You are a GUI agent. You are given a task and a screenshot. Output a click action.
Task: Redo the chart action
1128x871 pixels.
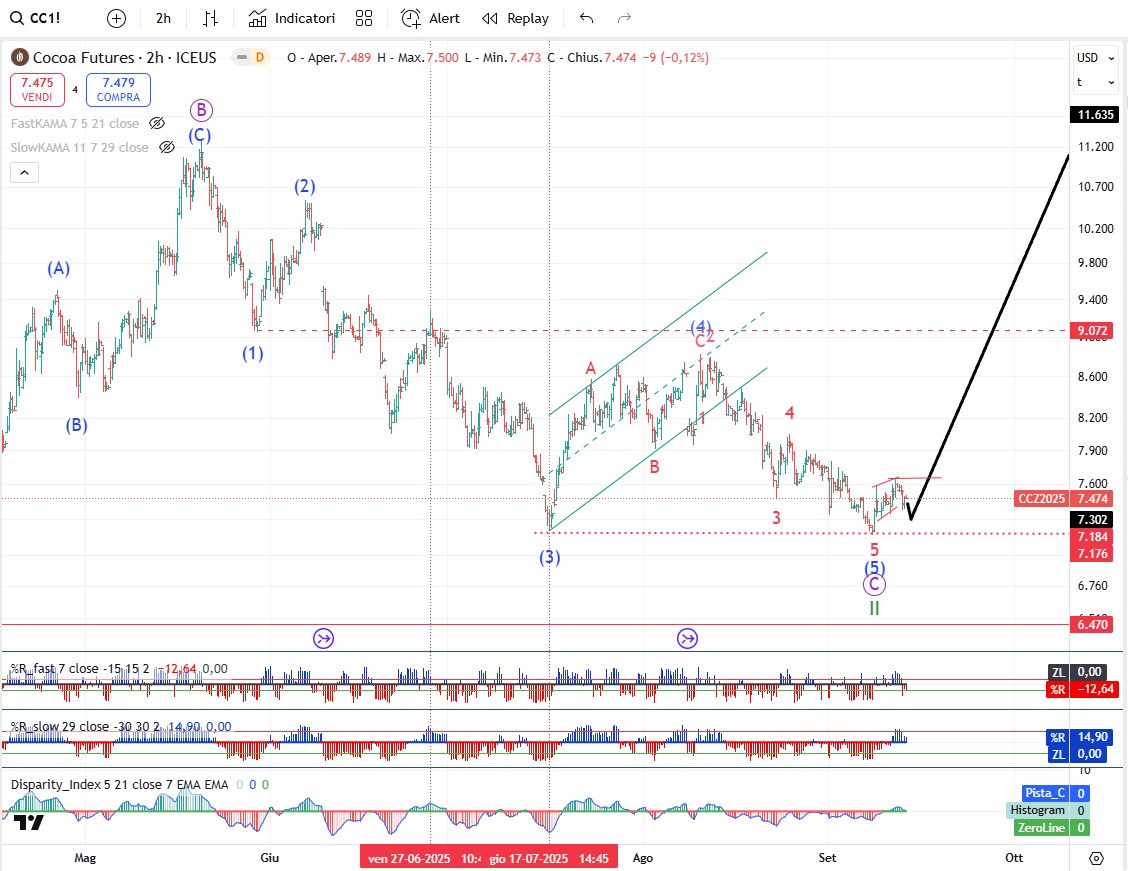[624, 19]
